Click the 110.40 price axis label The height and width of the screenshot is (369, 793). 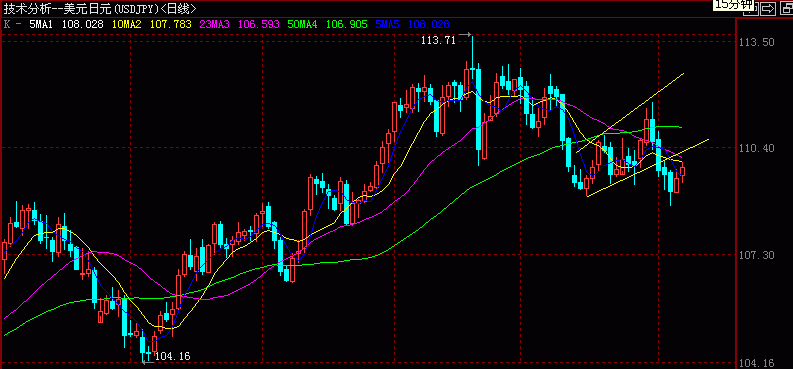(757, 148)
